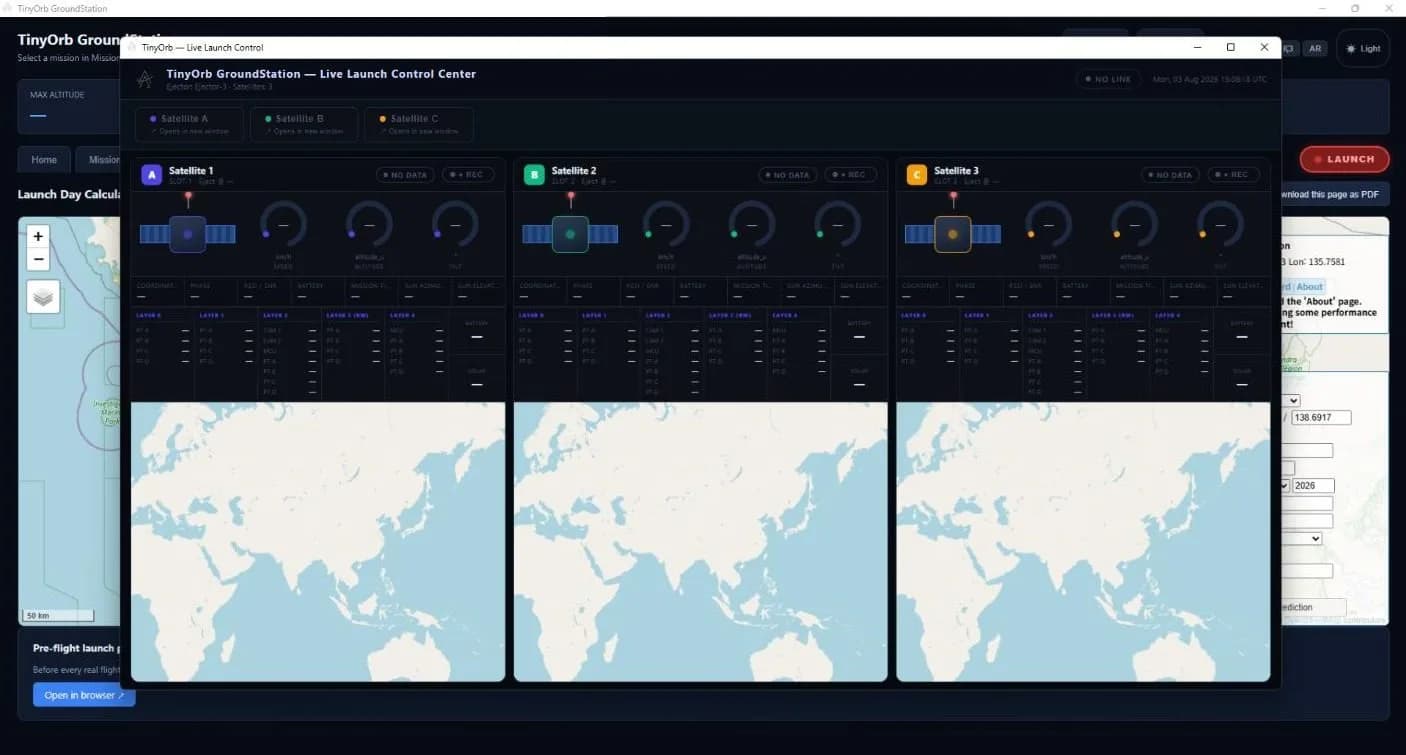Toggle REC on the Satellite 1 card

[468, 175]
